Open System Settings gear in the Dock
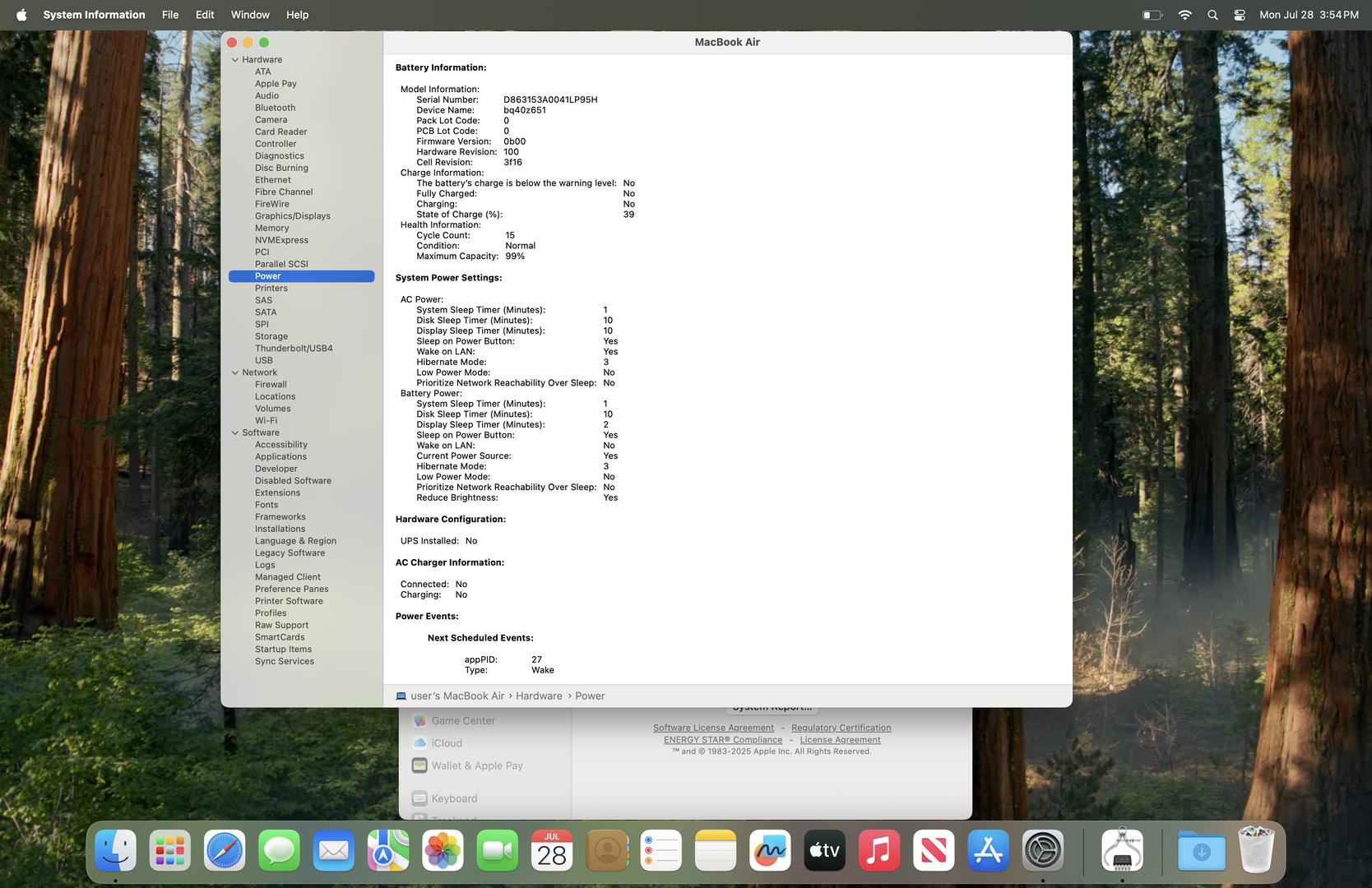This screenshot has width=1372, height=888. pos(1043,850)
